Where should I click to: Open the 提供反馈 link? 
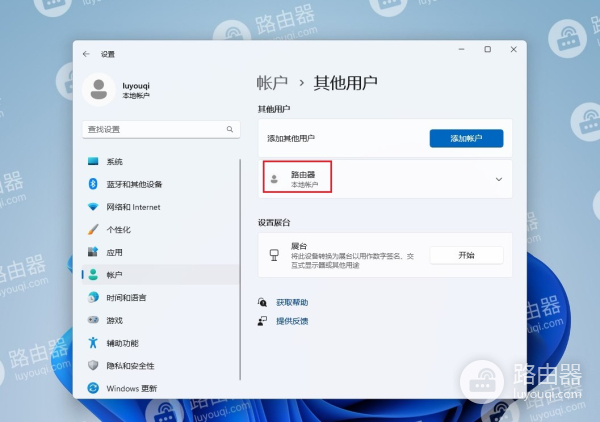point(292,321)
